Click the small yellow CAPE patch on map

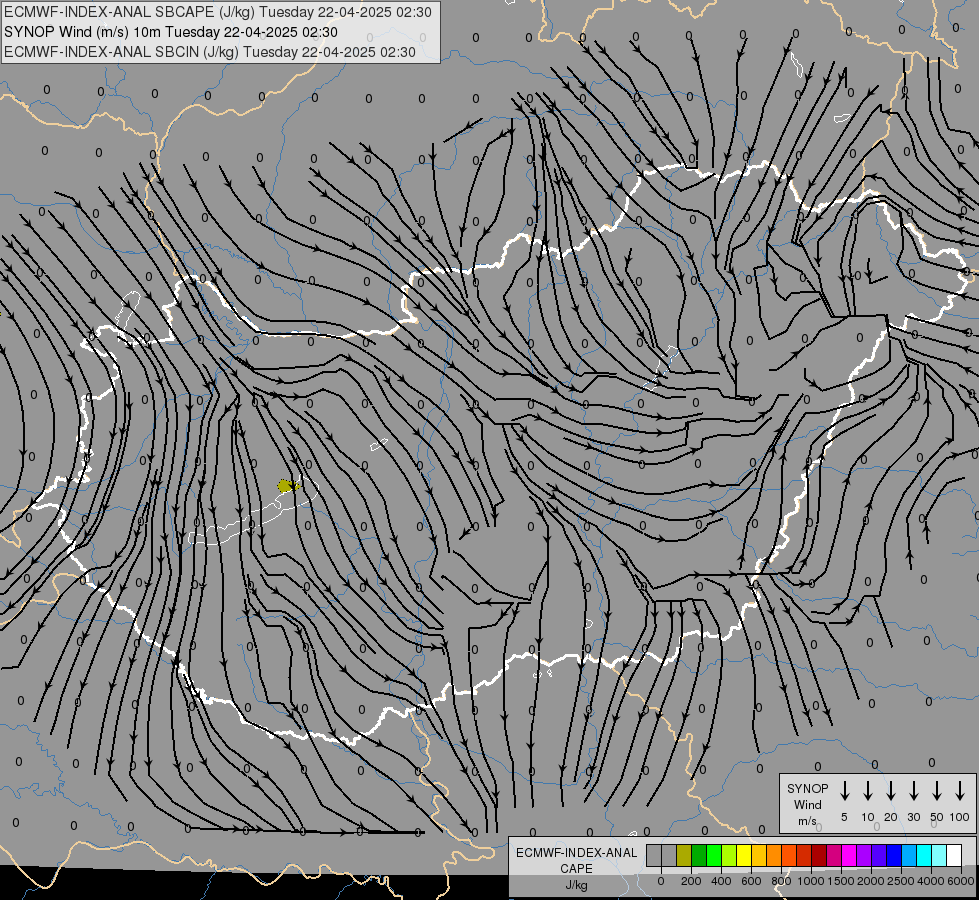click(x=288, y=485)
